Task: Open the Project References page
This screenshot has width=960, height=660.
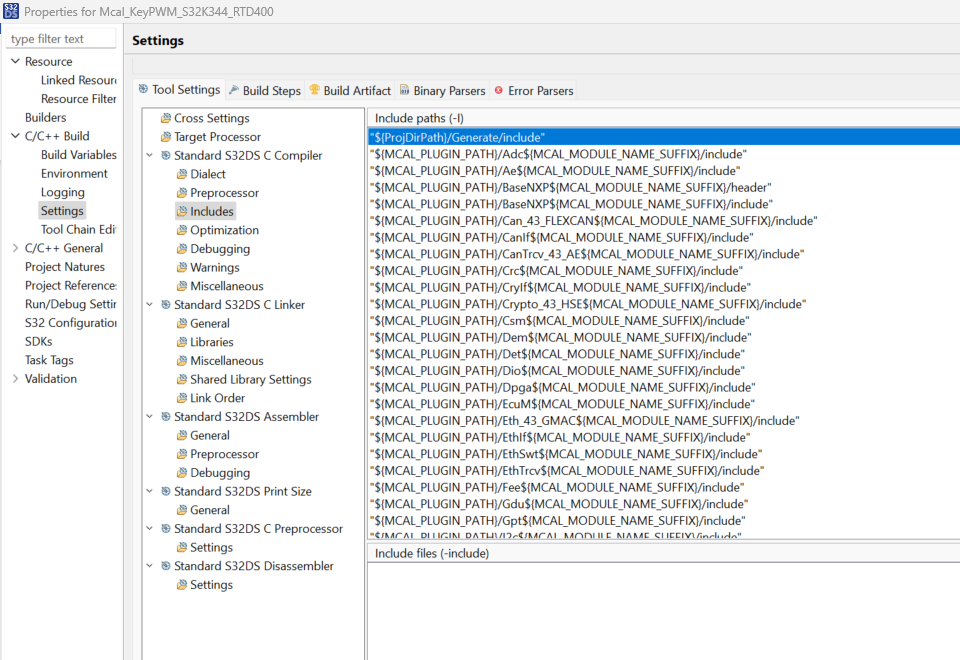Action: click(x=70, y=285)
